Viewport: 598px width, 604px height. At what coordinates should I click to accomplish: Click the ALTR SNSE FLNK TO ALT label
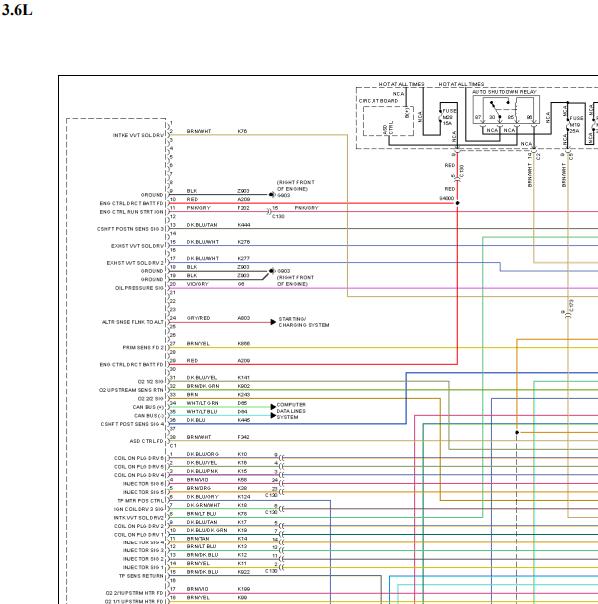(133, 322)
